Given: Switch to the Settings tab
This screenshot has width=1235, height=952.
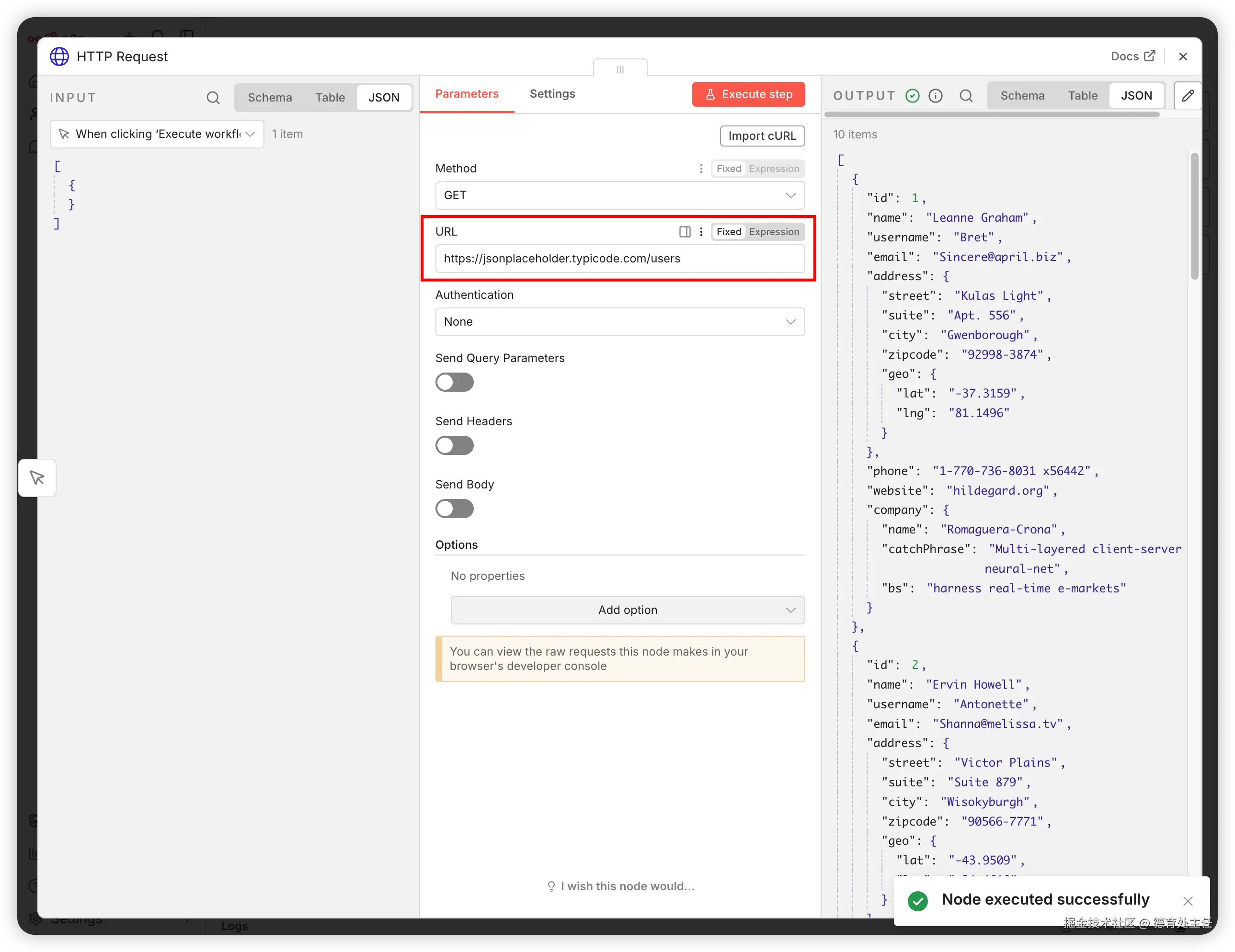Looking at the screenshot, I should coord(552,94).
